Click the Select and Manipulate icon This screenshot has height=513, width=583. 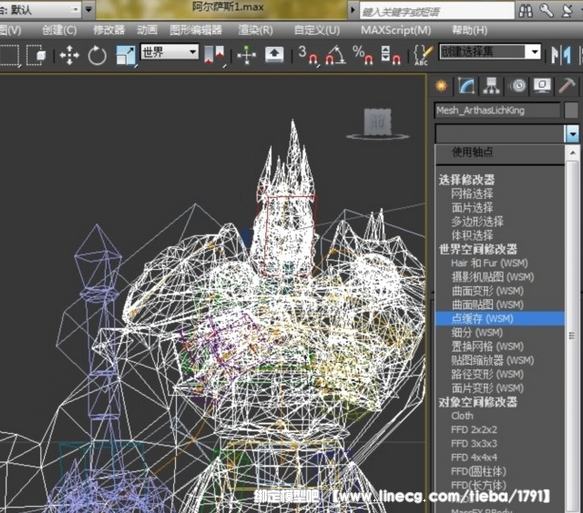point(246,55)
